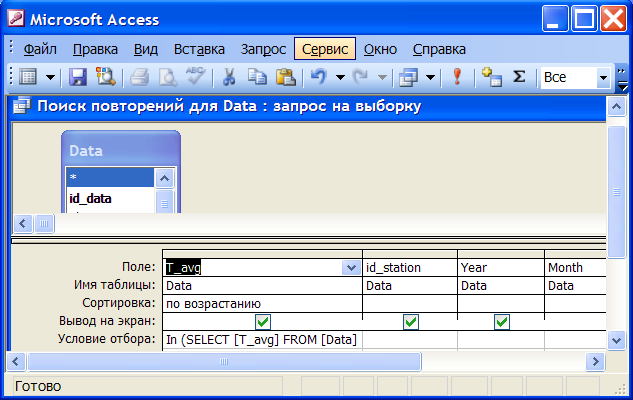Click the Year field cell
This screenshot has height=400, width=633.
pos(501,267)
